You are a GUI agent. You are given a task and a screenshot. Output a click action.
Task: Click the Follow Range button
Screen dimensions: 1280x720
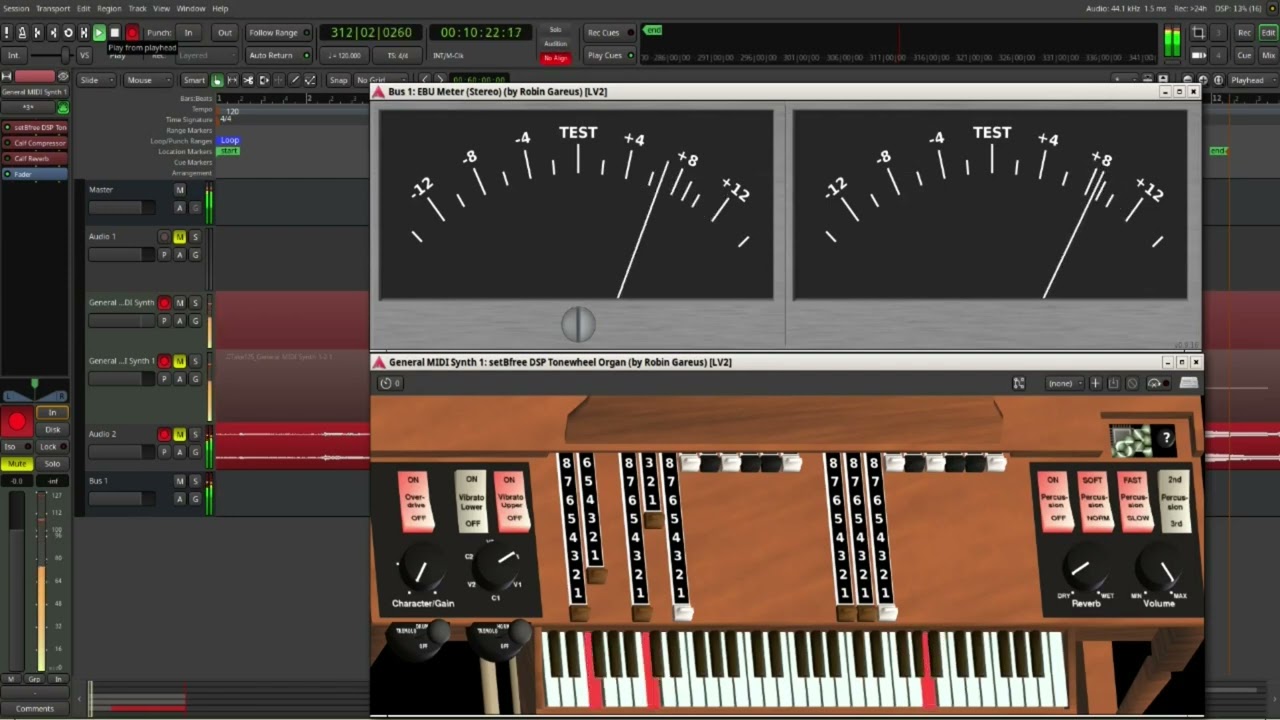tap(279, 33)
